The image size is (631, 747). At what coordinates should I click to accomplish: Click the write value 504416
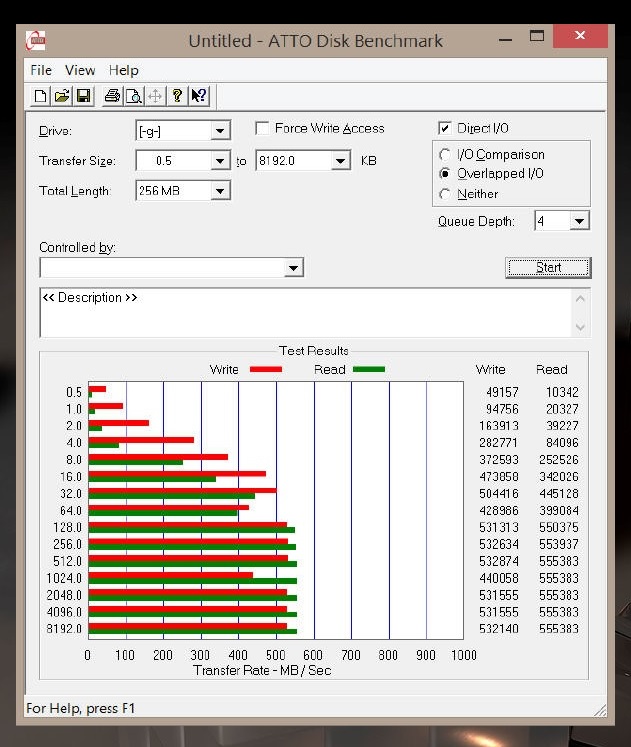(499, 494)
